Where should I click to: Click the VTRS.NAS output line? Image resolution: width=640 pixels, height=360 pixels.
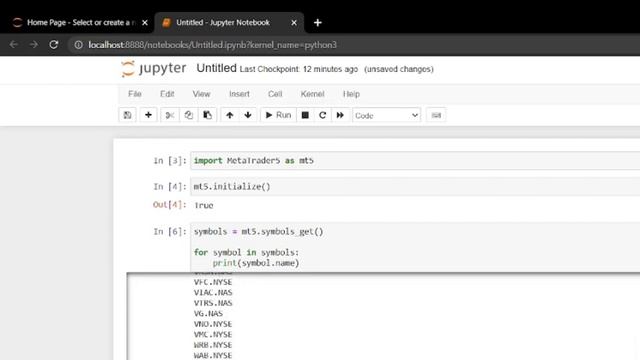click(213, 303)
